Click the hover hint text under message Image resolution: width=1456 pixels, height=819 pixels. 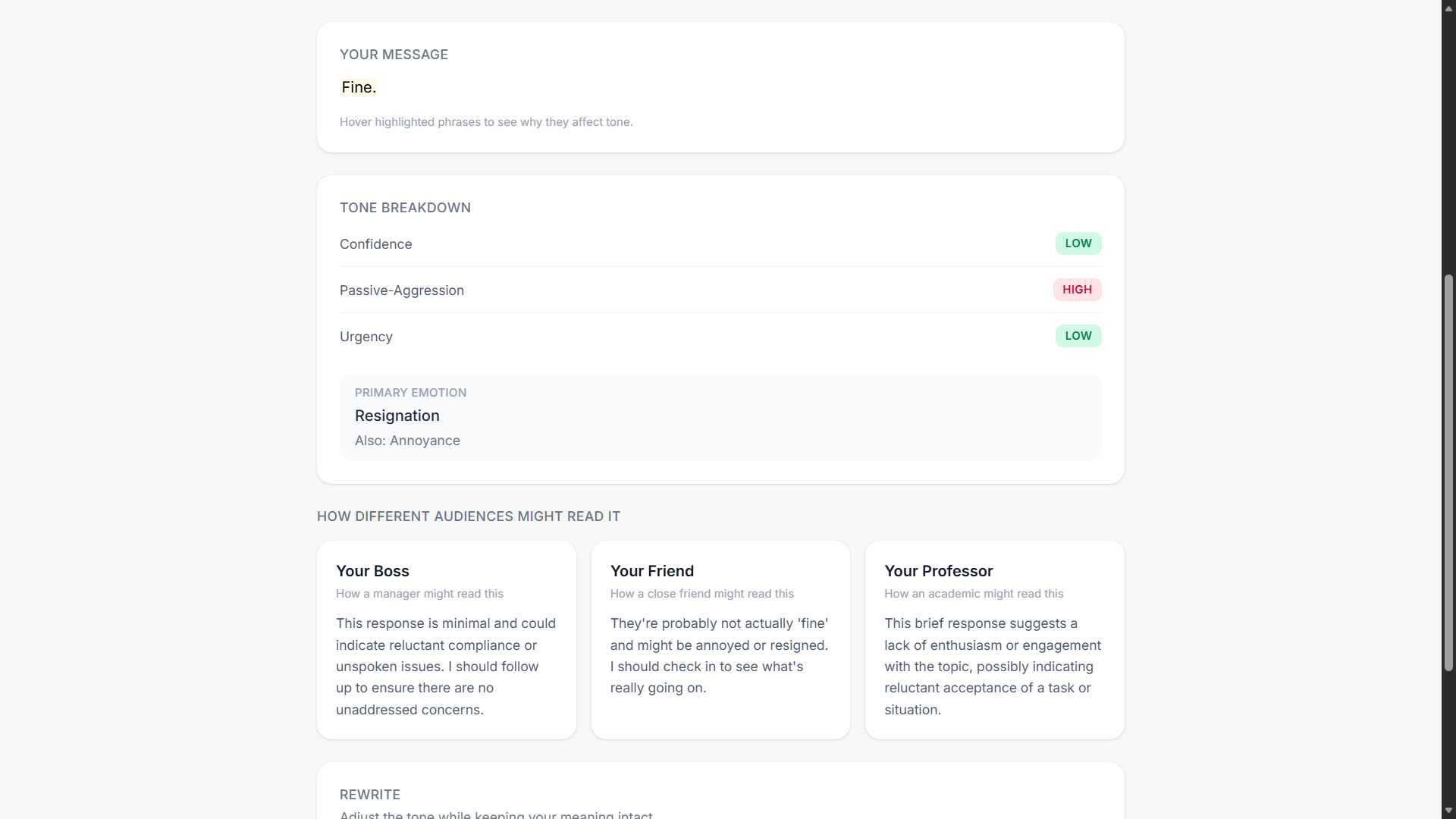tap(486, 122)
